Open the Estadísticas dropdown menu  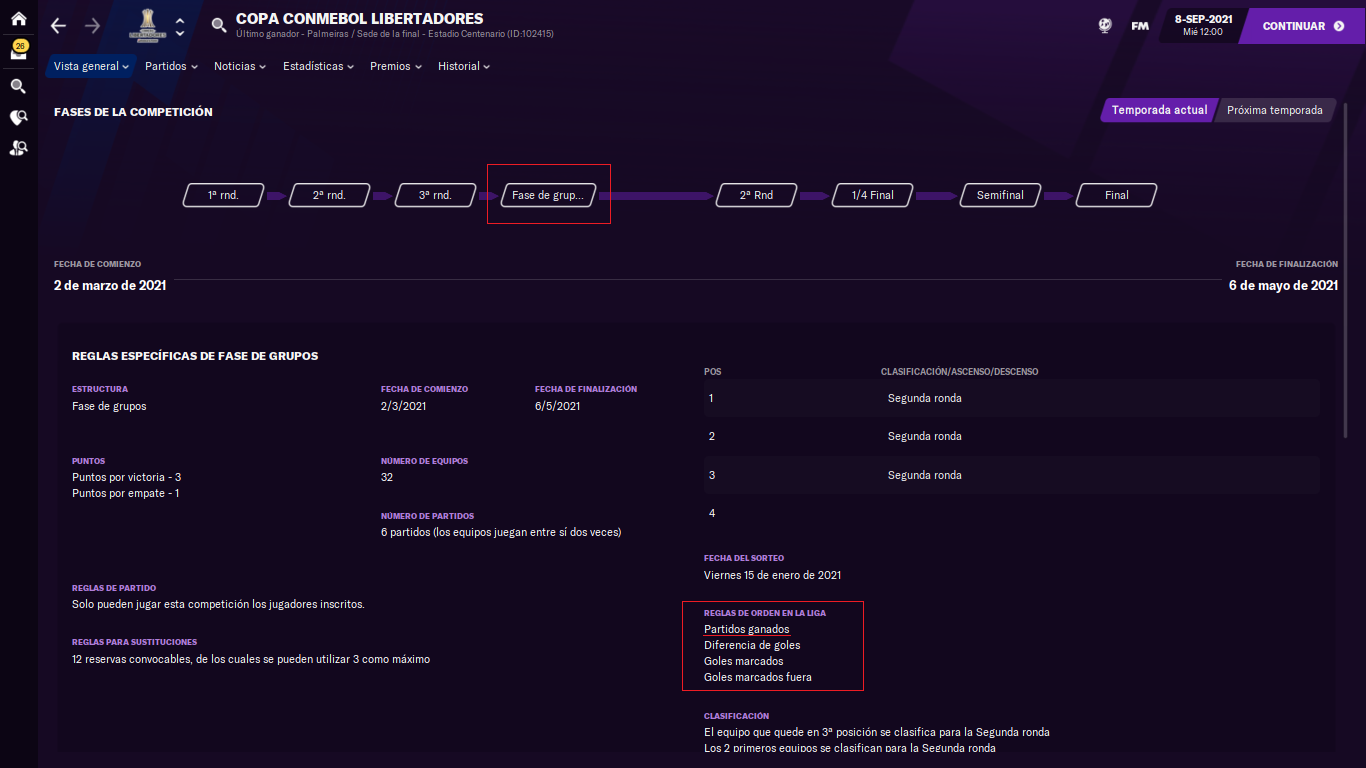coord(319,66)
